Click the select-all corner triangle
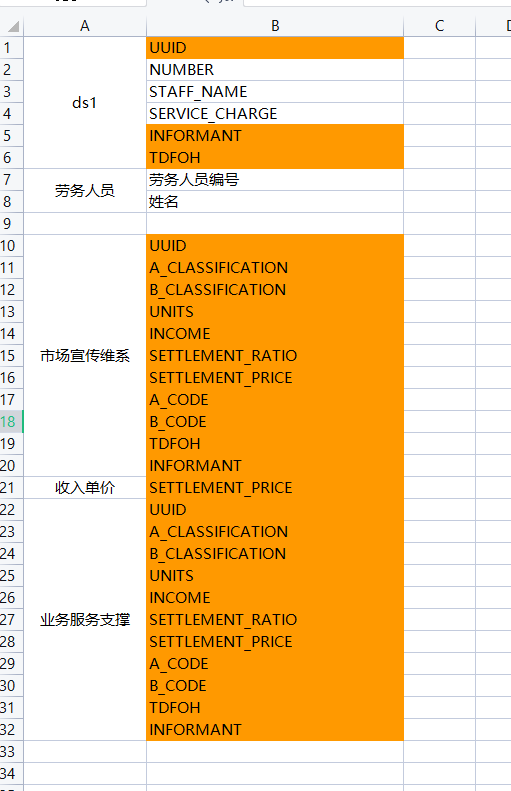Viewport: 511px width, 791px height. pyautogui.click(x=13, y=26)
